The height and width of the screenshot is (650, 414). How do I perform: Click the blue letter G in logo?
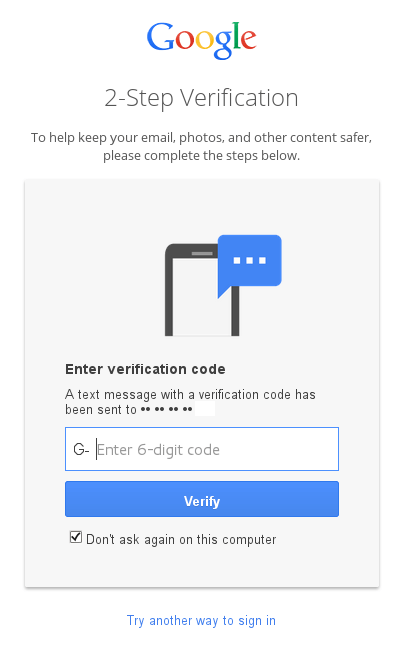tap(161, 37)
